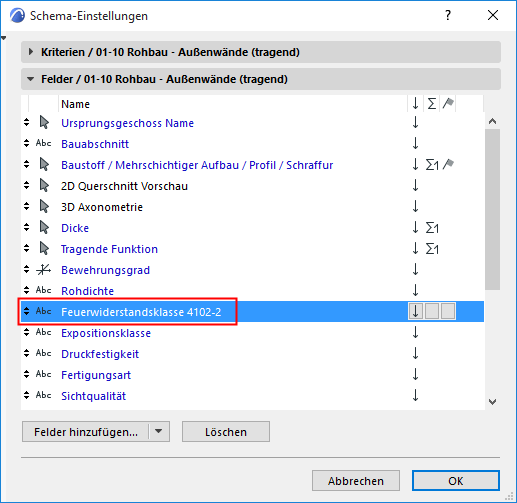The image size is (517, 503).
Task: Collapse the Felder panel
Action: 31,79
